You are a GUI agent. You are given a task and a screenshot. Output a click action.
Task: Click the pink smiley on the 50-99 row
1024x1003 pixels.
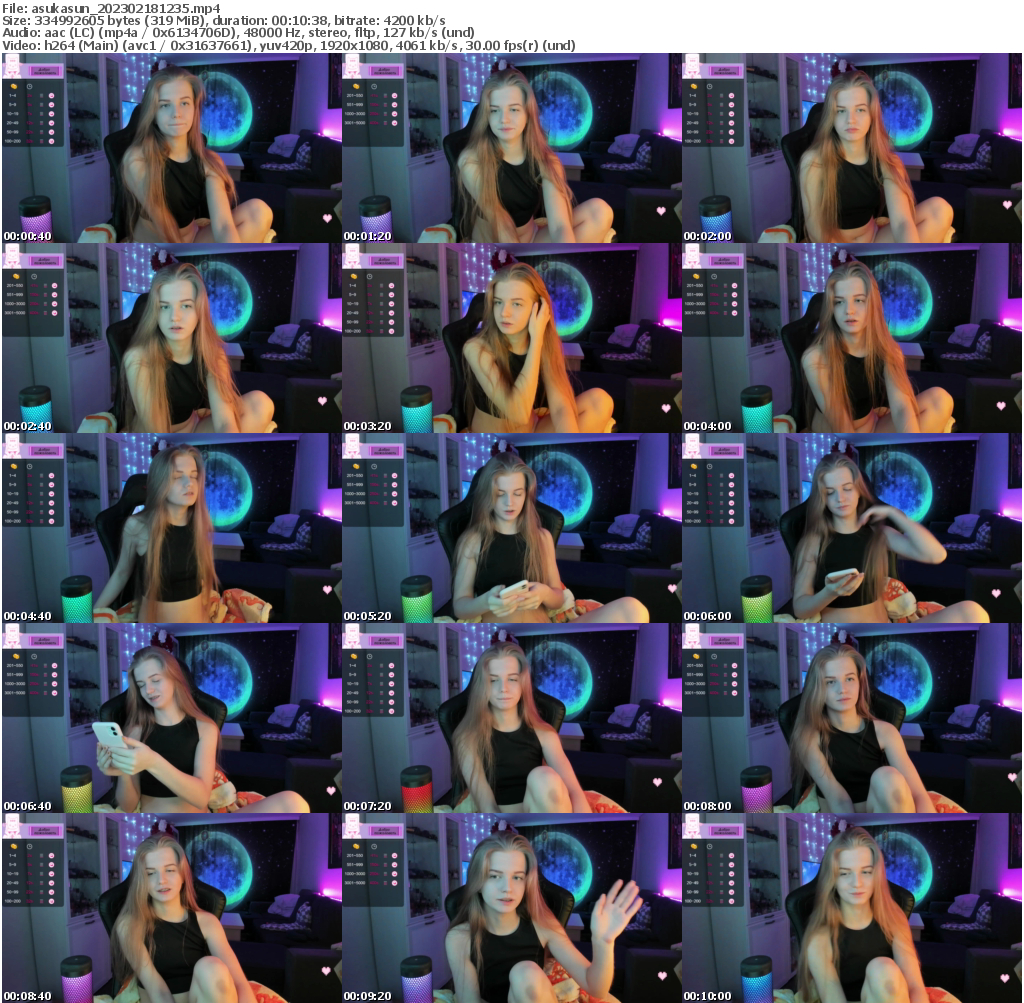(x=51, y=132)
